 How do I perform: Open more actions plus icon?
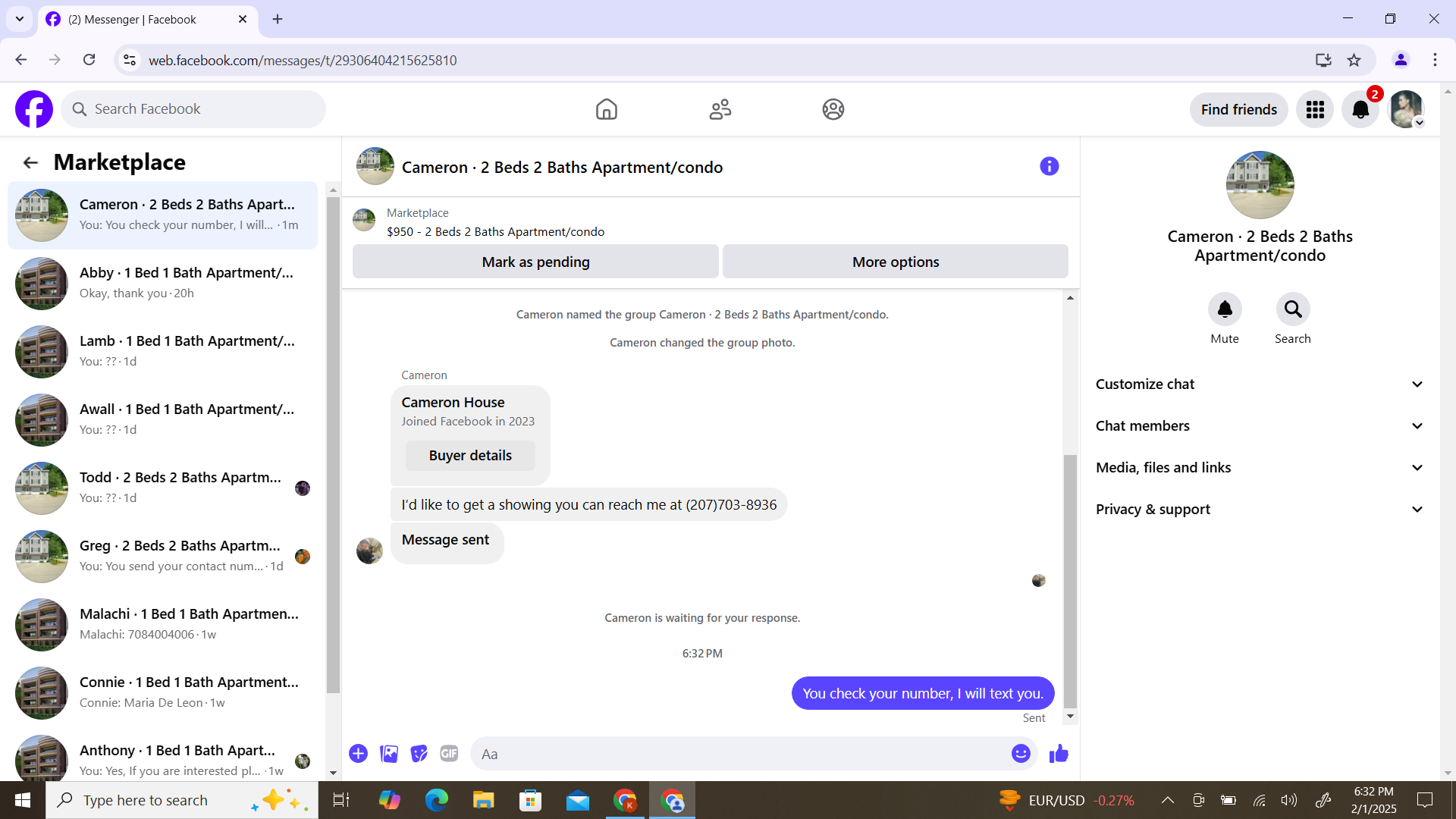359,754
